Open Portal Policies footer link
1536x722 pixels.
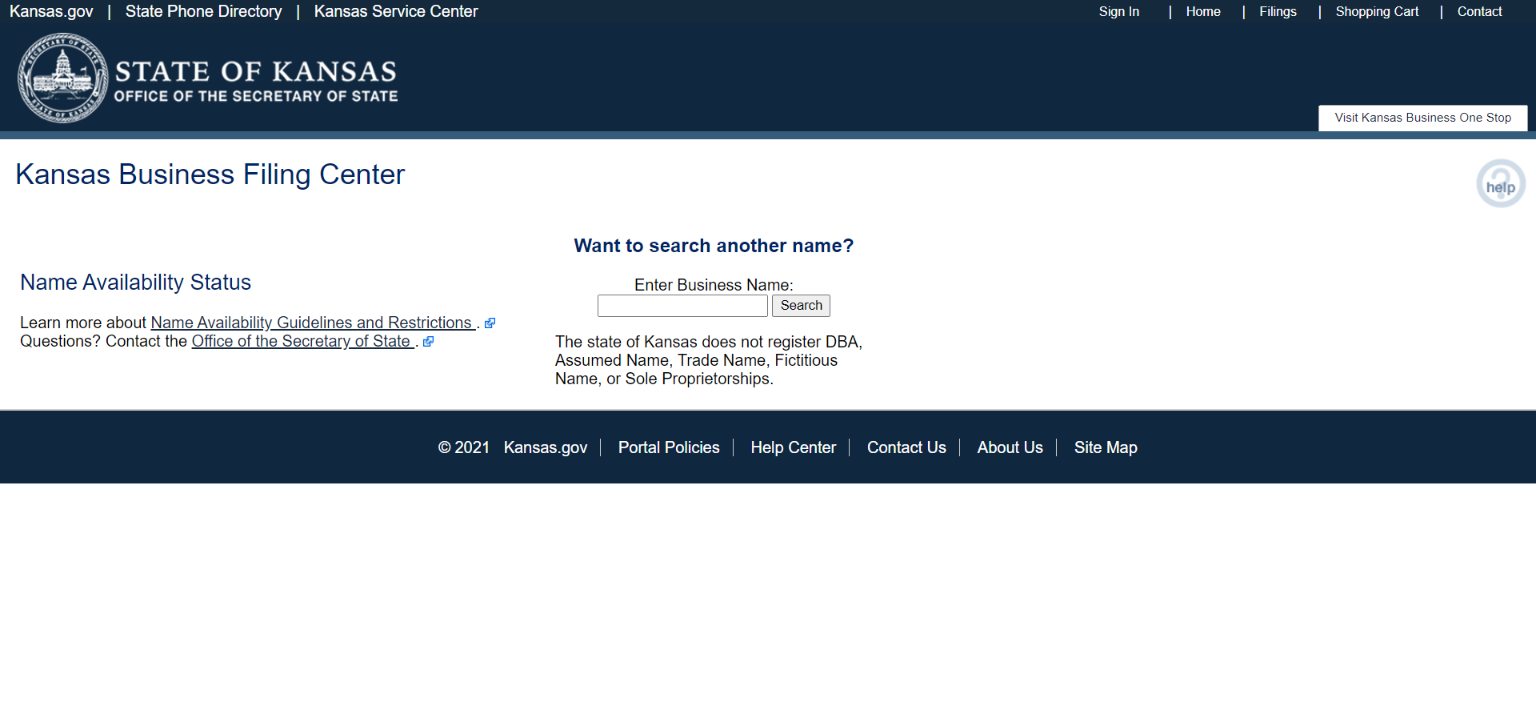coord(669,448)
